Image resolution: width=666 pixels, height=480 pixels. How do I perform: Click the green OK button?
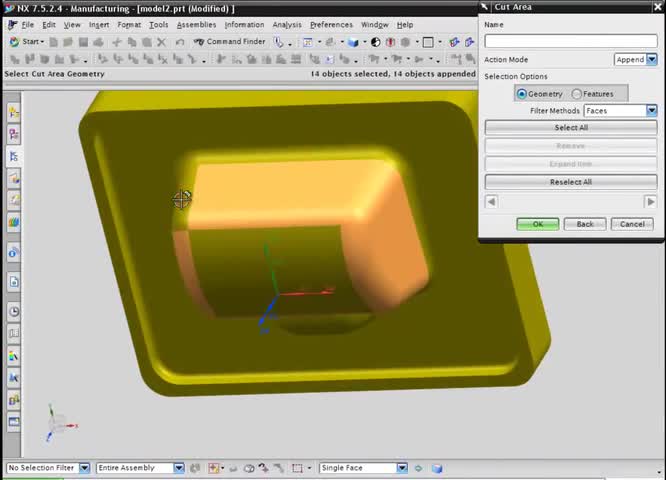(538, 224)
